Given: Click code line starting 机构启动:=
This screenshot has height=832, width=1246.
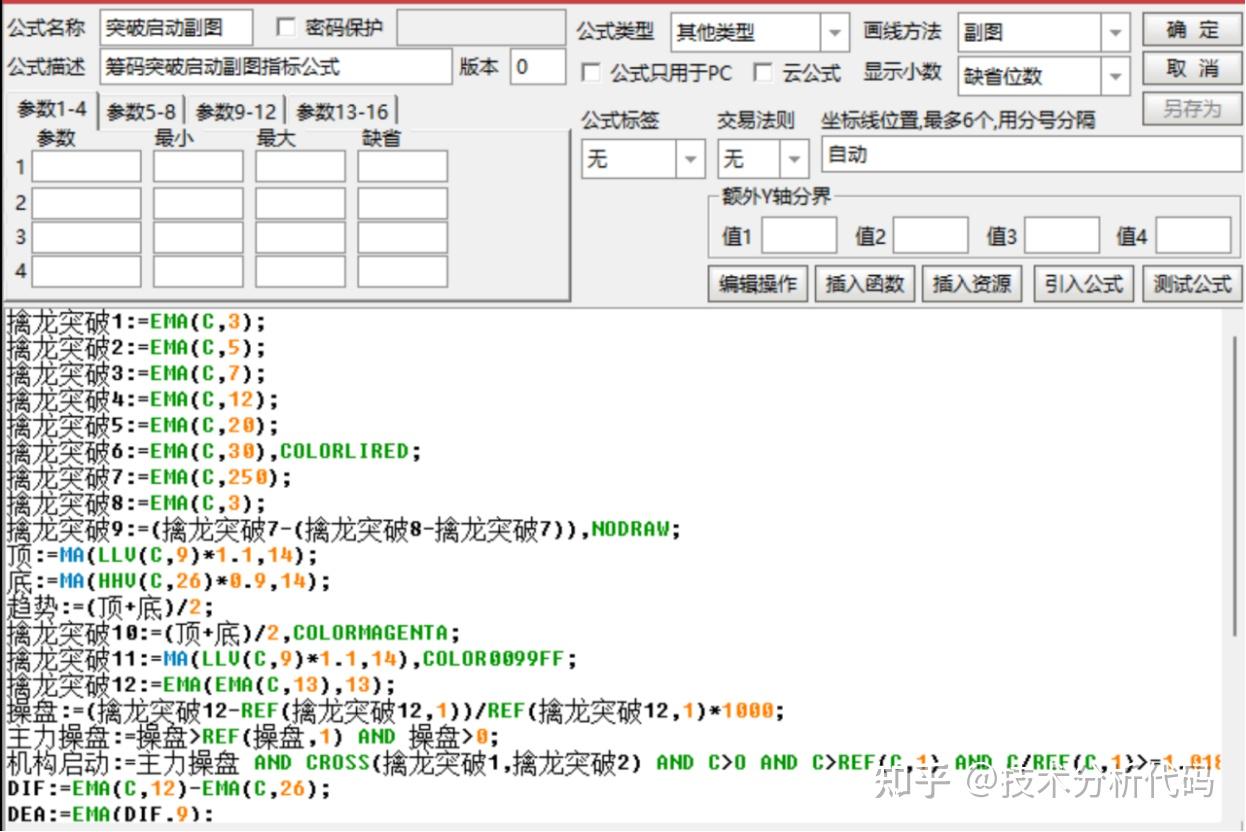Looking at the screenshot, I should (614, 763).
